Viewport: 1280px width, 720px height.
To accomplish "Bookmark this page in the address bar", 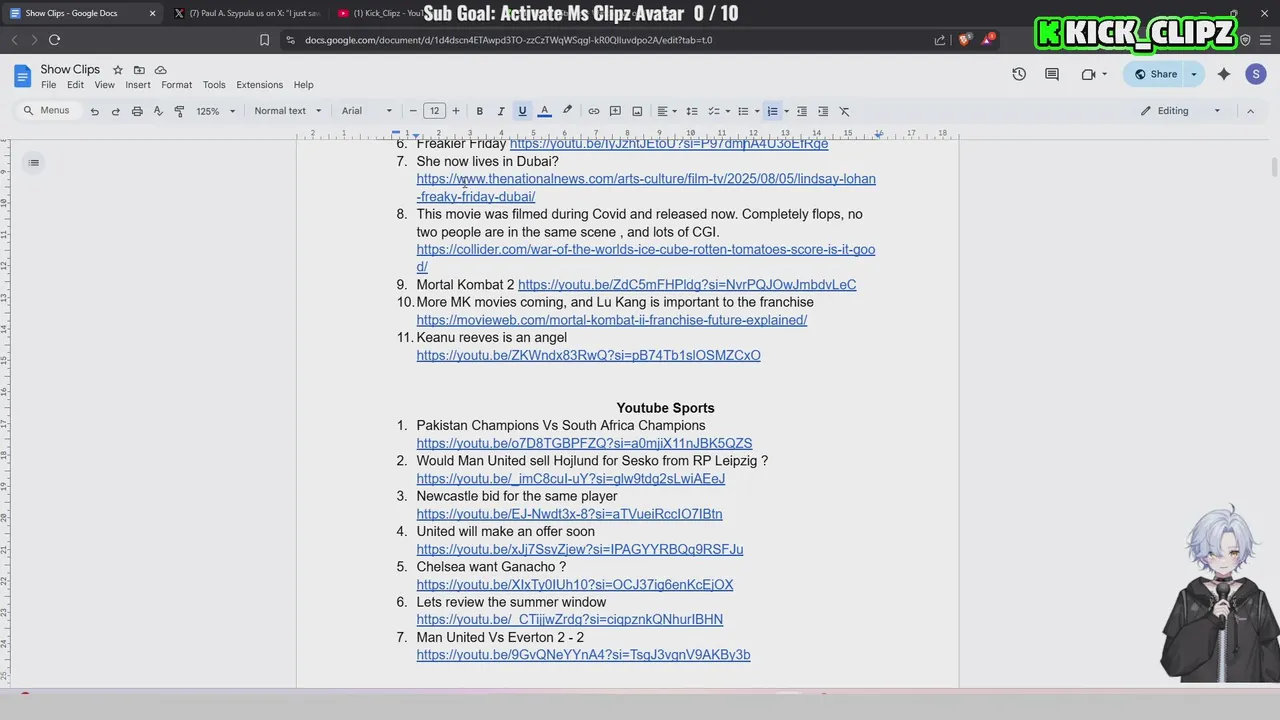I will click(x=264, y=40).
